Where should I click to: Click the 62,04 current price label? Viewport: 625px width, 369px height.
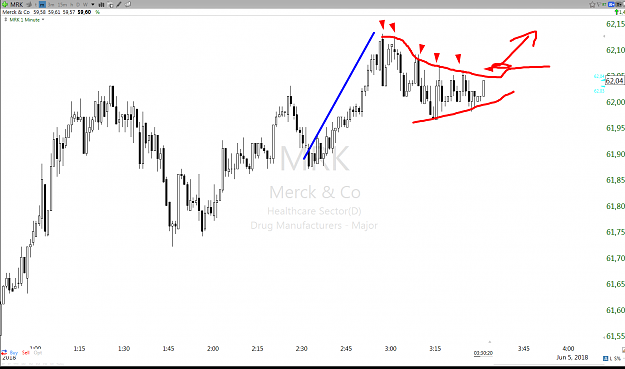(x=614, y=81)
